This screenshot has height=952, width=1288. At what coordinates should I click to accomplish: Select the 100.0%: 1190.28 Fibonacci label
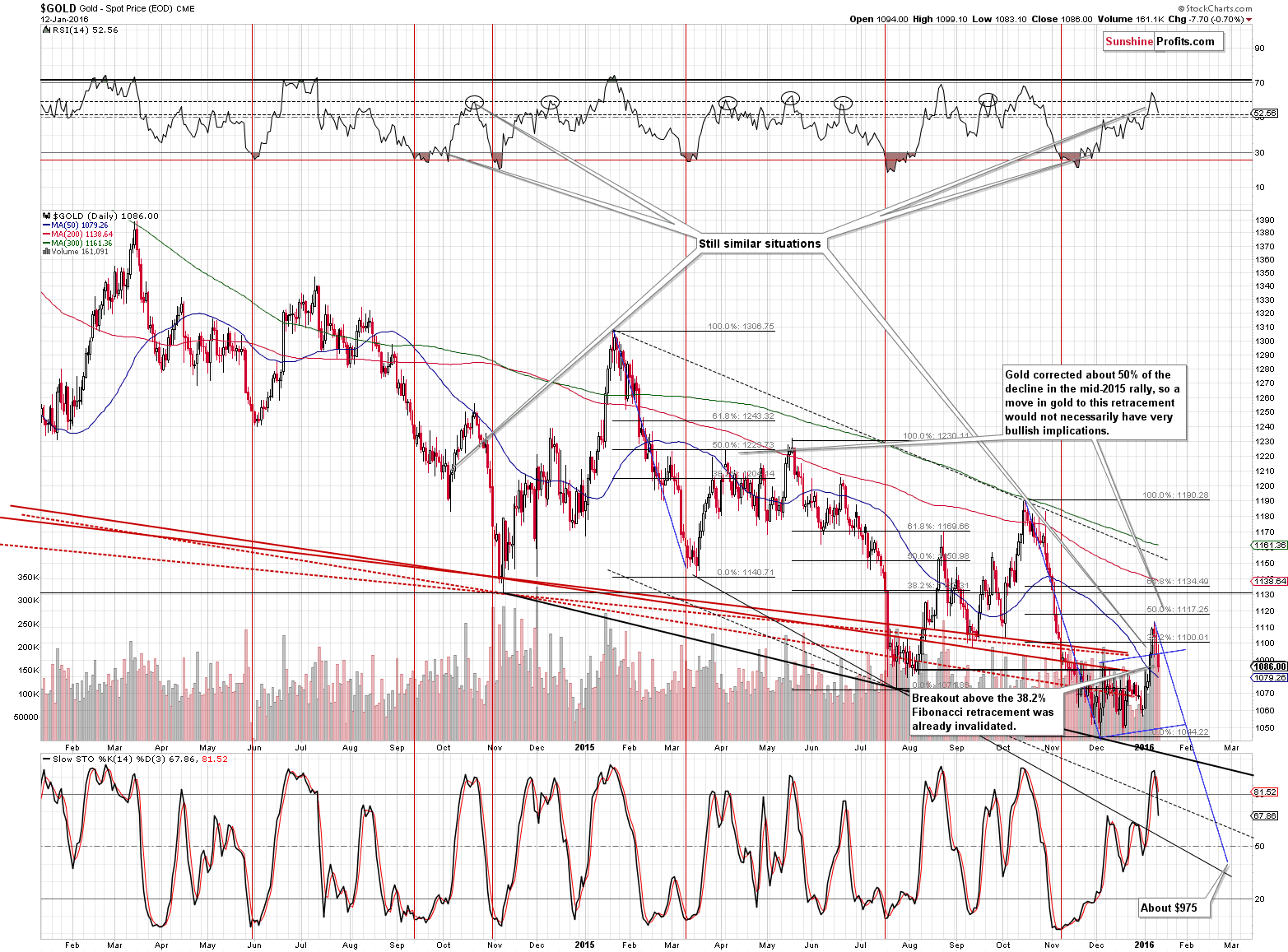pyautogui.click(x=1175, y=496)
